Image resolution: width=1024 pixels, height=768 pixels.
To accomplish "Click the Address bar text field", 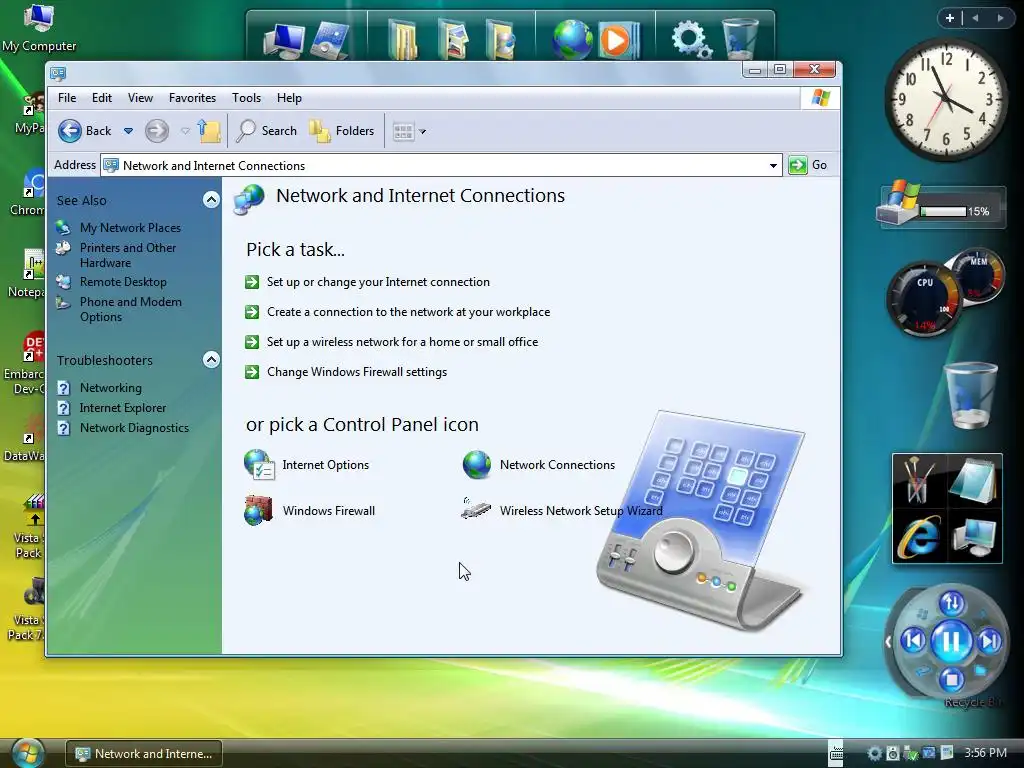I will tap(441, 165).
